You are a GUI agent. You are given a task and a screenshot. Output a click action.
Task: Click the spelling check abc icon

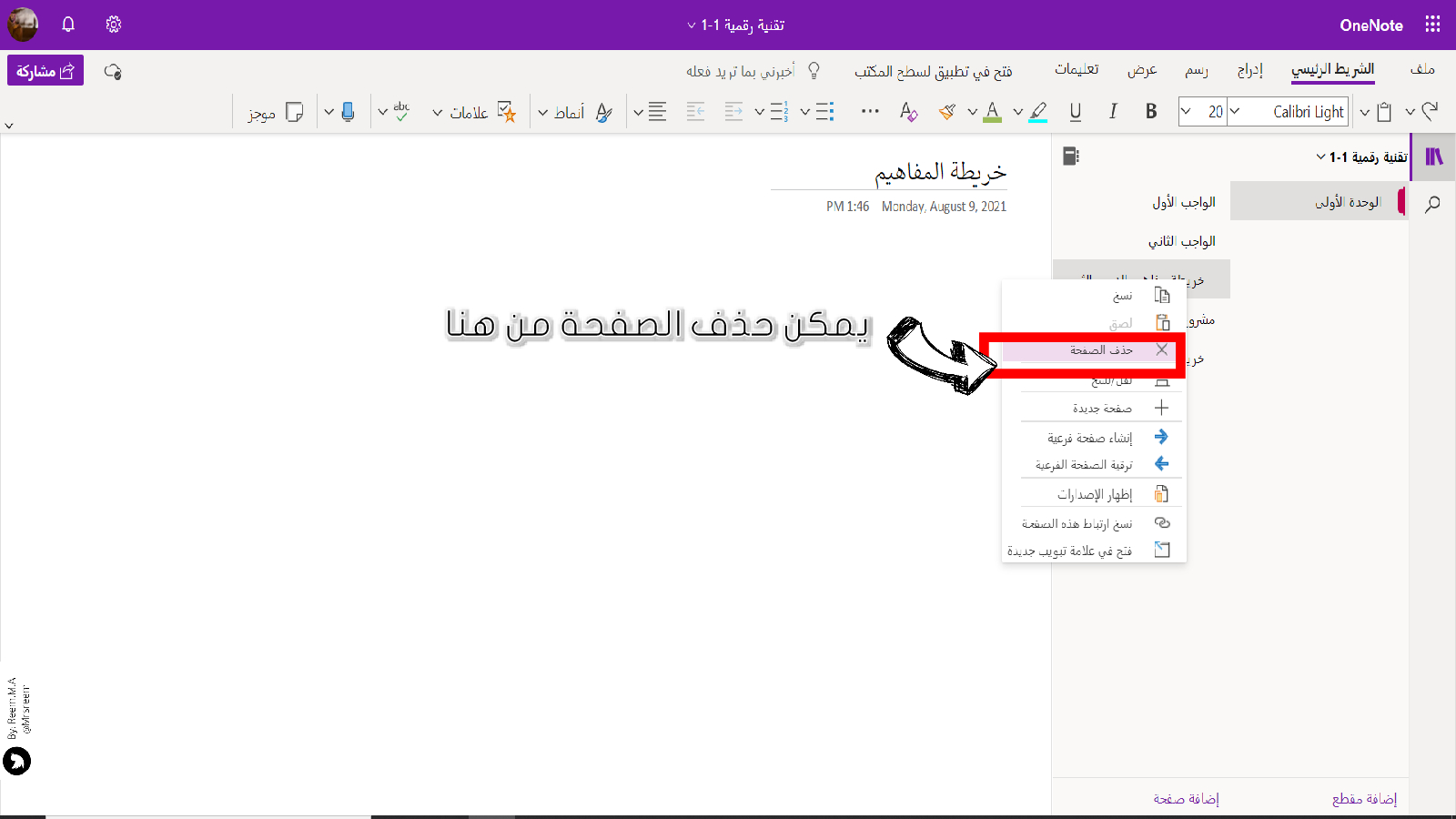click(401, 112)
